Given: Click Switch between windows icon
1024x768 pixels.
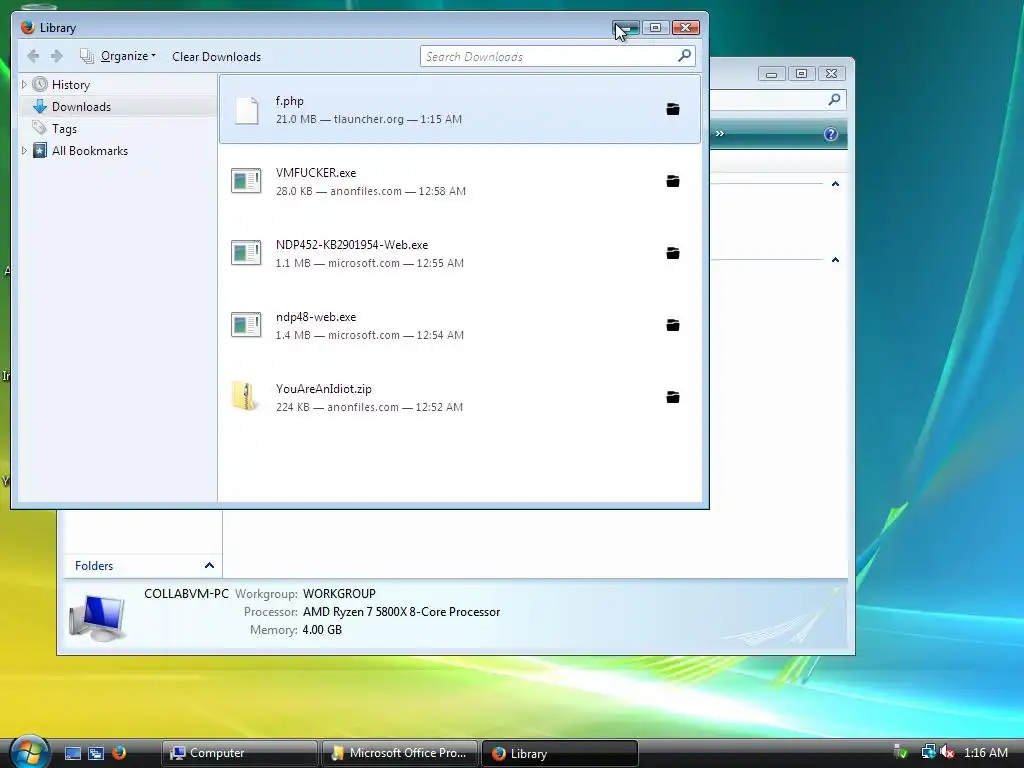Looking at the screenshot, I should pos(96,753).
